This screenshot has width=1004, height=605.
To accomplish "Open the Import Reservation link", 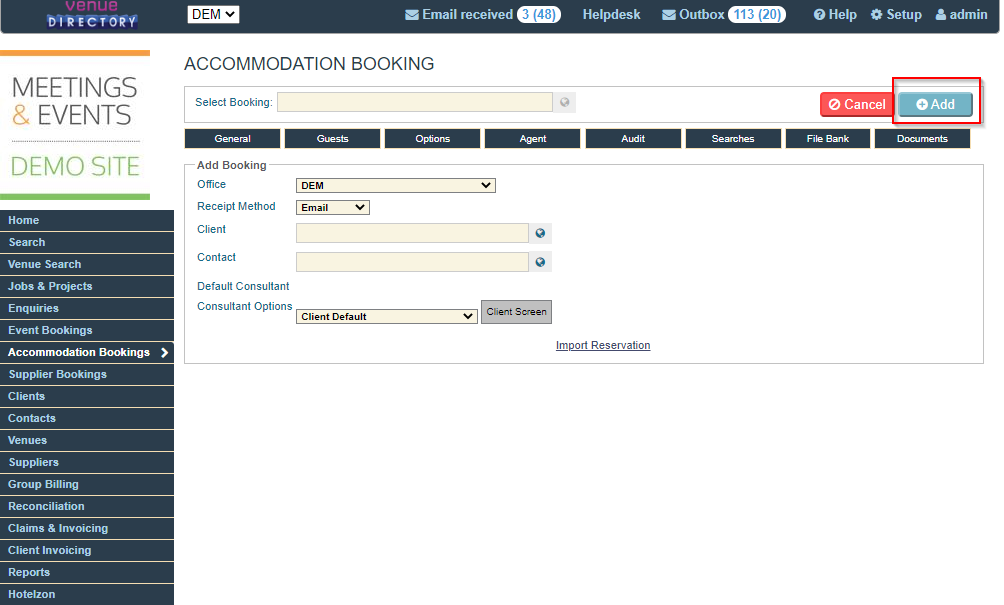I will coord(603,345).
